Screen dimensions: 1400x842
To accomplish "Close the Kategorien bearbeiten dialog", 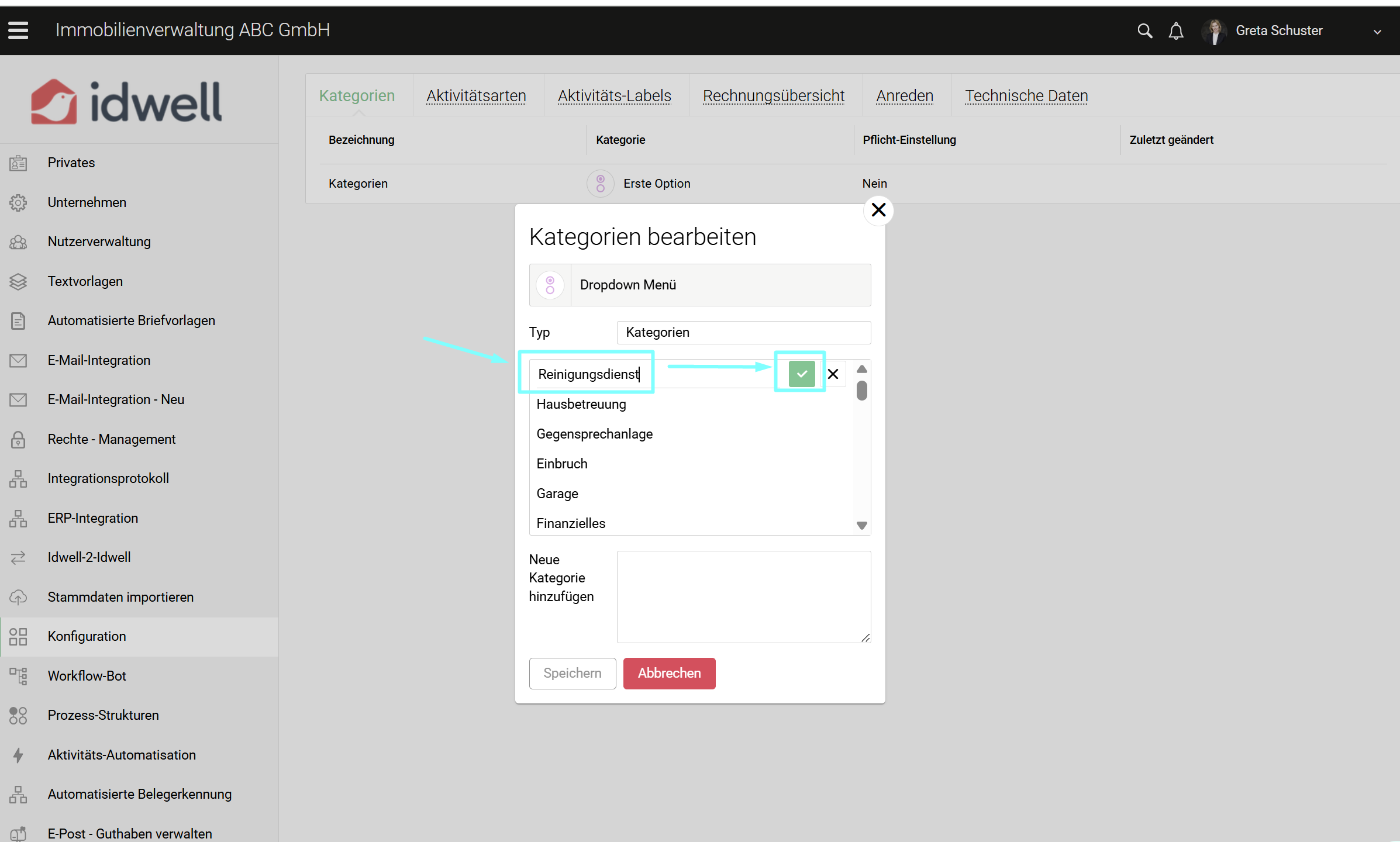I will [878, 210].
